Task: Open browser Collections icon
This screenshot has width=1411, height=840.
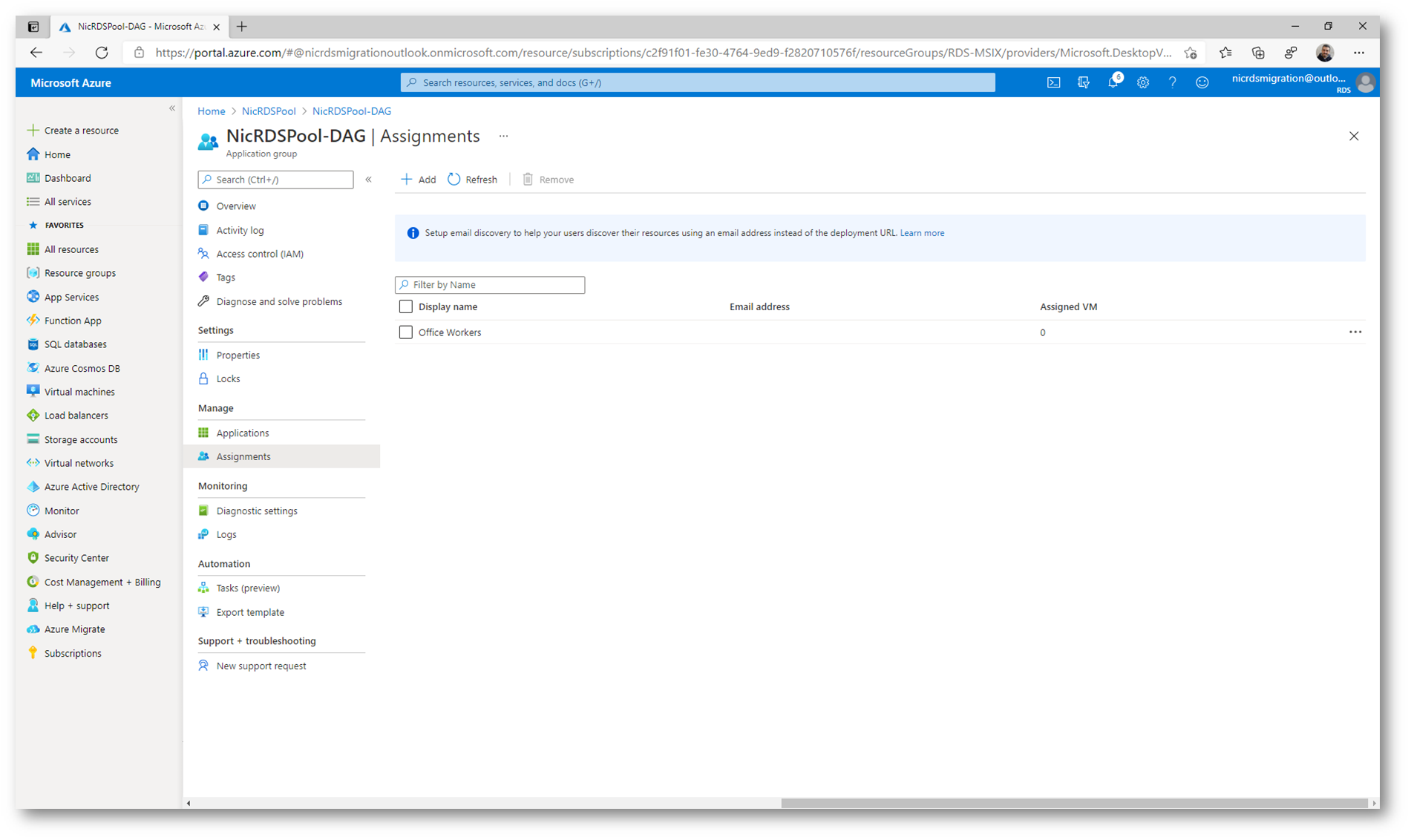Action: [x=1258, y=53]
